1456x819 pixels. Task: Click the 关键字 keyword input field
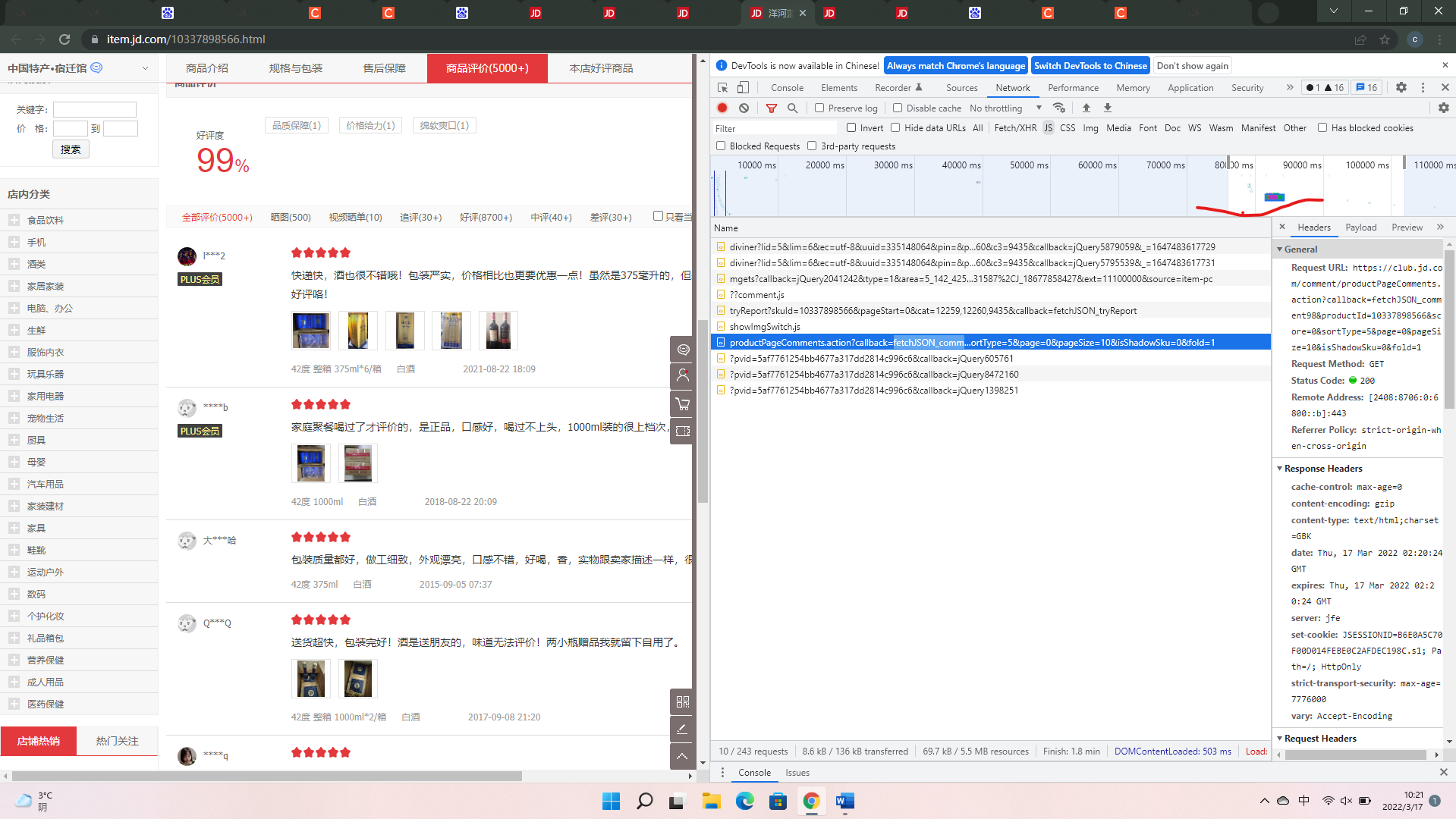[95, 109]
